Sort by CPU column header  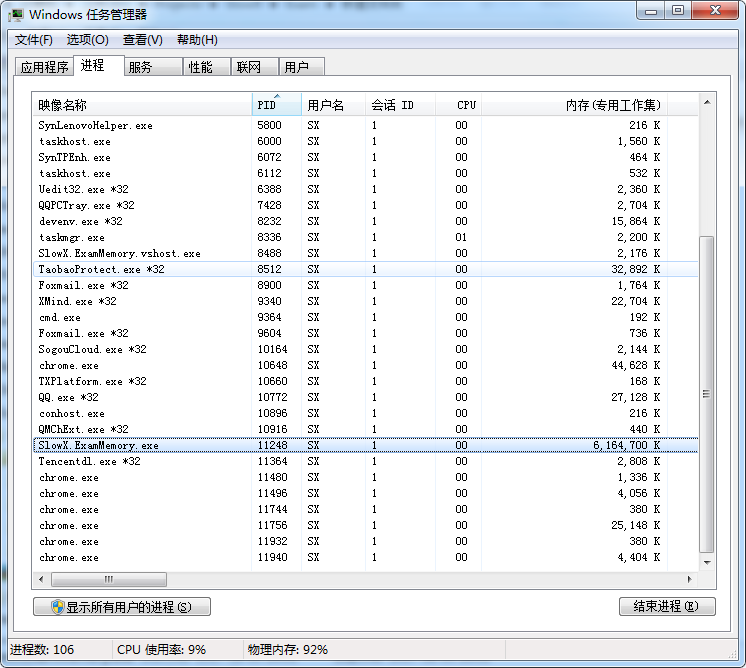[x=458, y=105]
